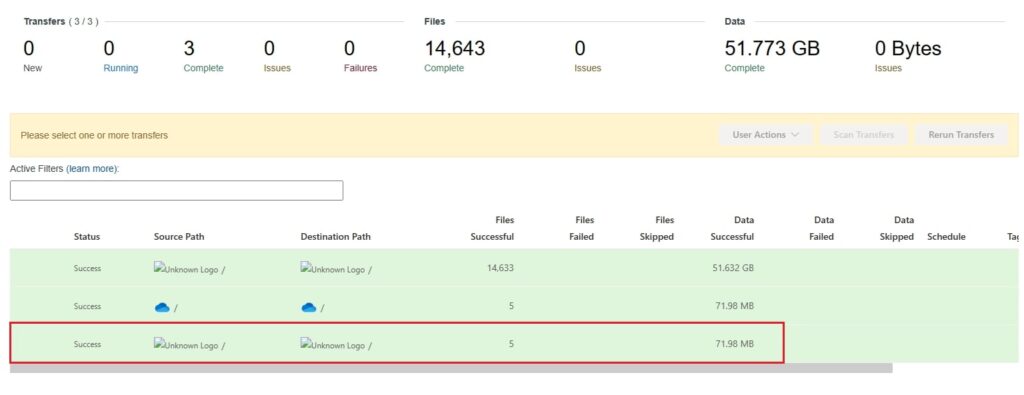The image size is (1024, 395).
Task: Click the 0 Bytes data issues value
Action: point(908,49)
